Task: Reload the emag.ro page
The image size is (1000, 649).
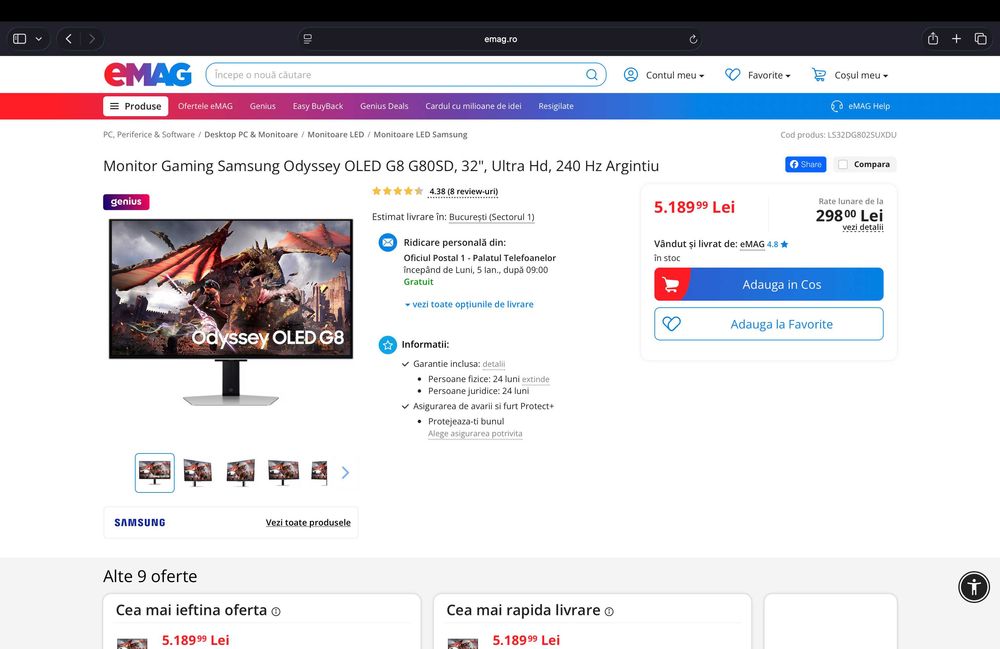Action: click(693, 39)
